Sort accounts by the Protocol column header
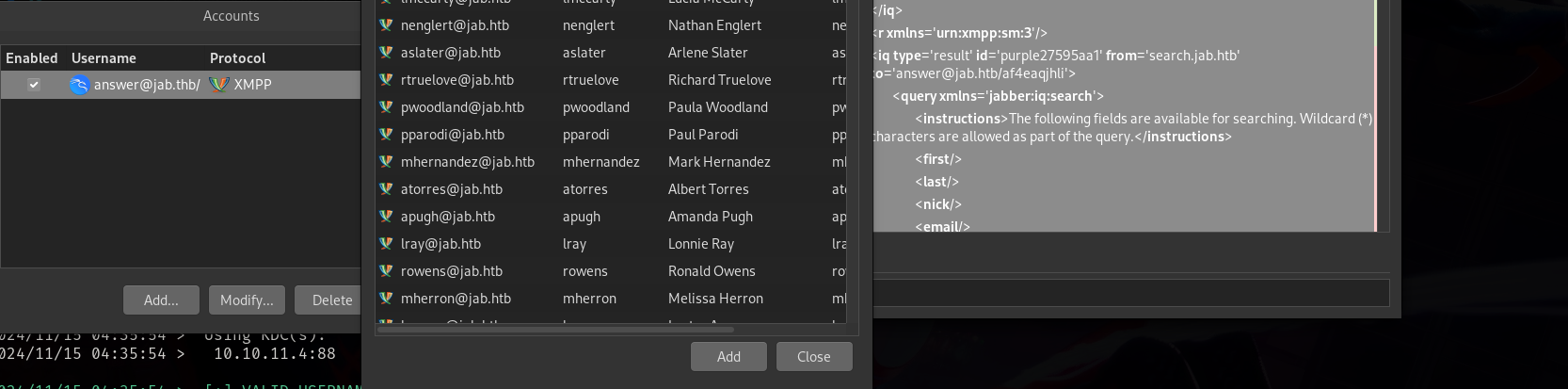The width and height of the screenshot is (1568, 389). point(237,58)
